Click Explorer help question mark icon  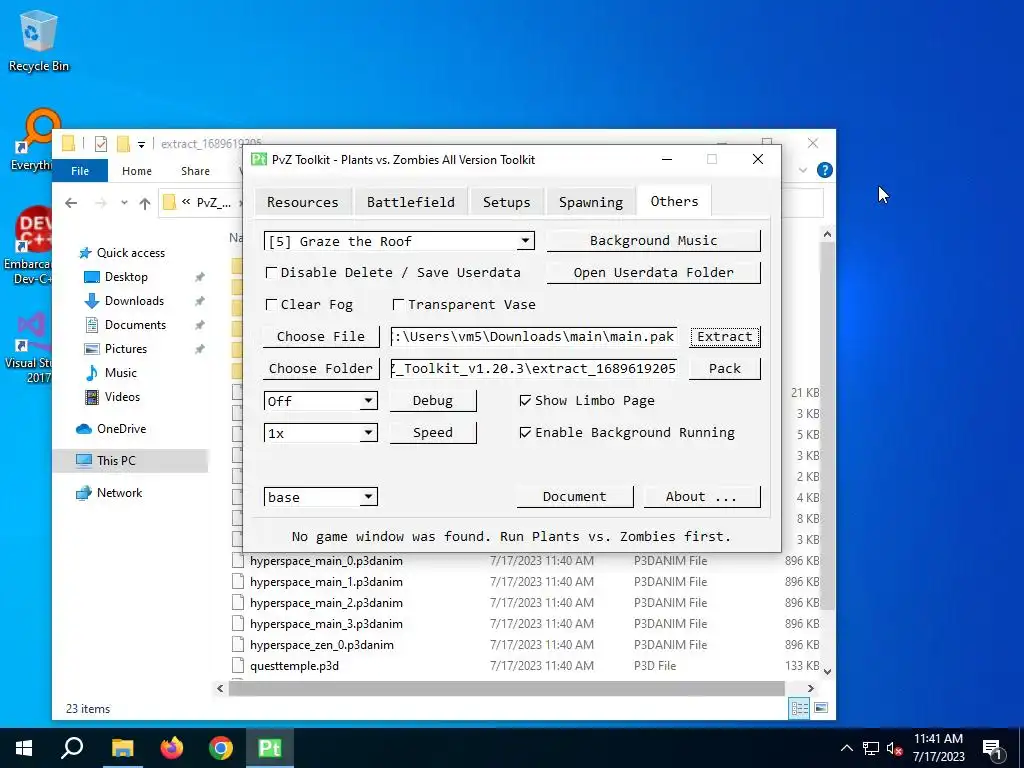click(x=825, y=170)
